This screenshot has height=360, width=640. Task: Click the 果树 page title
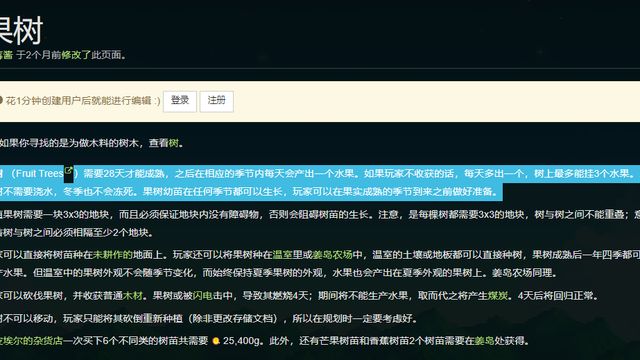(20, 31)
